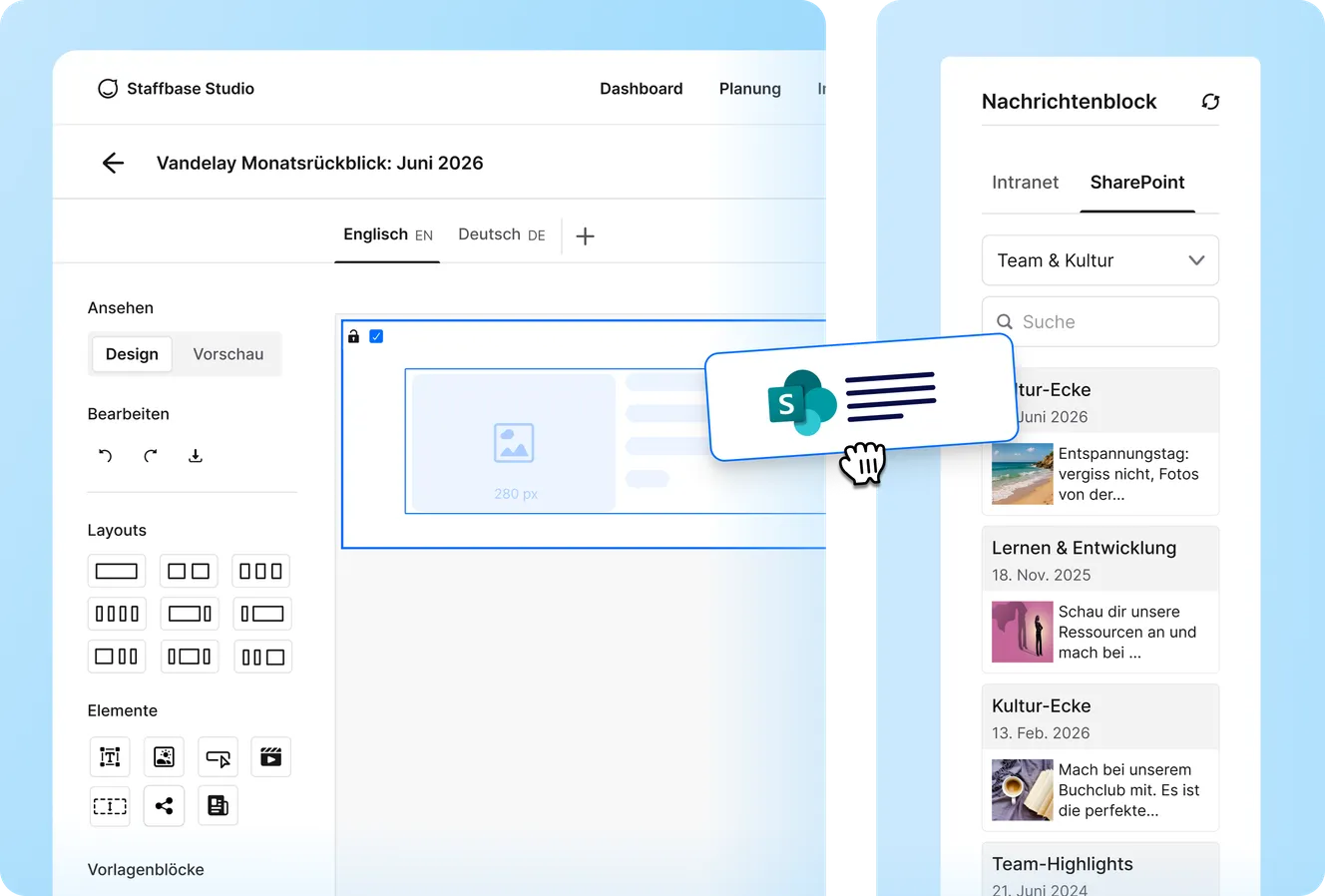Viewport: 1325px width, 896px height.
Task: Toggle the blue checkbox on the selected block
Action: click(x=376, y=336)
